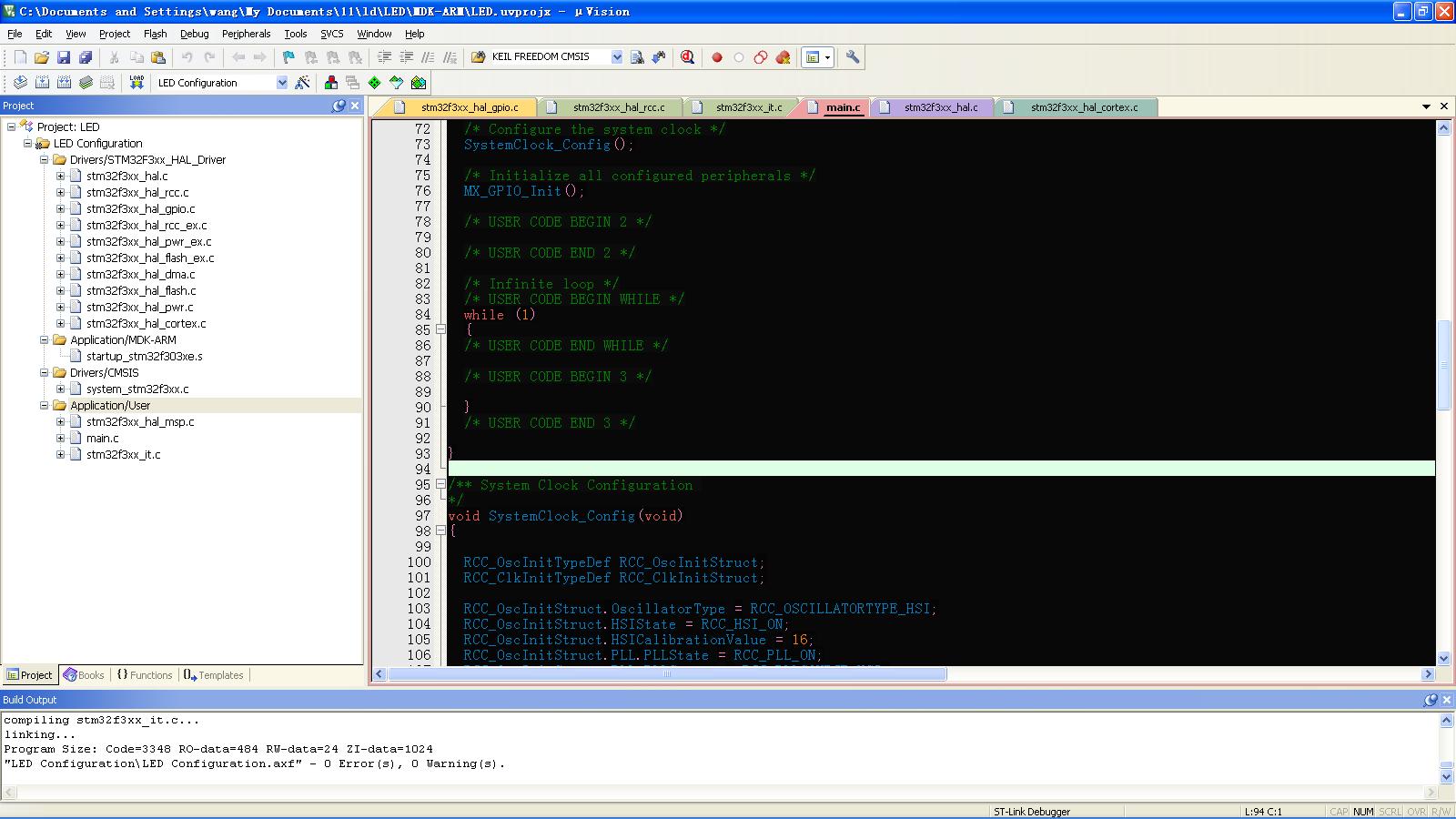Save the current file via floppy icon

click(64, 57)
